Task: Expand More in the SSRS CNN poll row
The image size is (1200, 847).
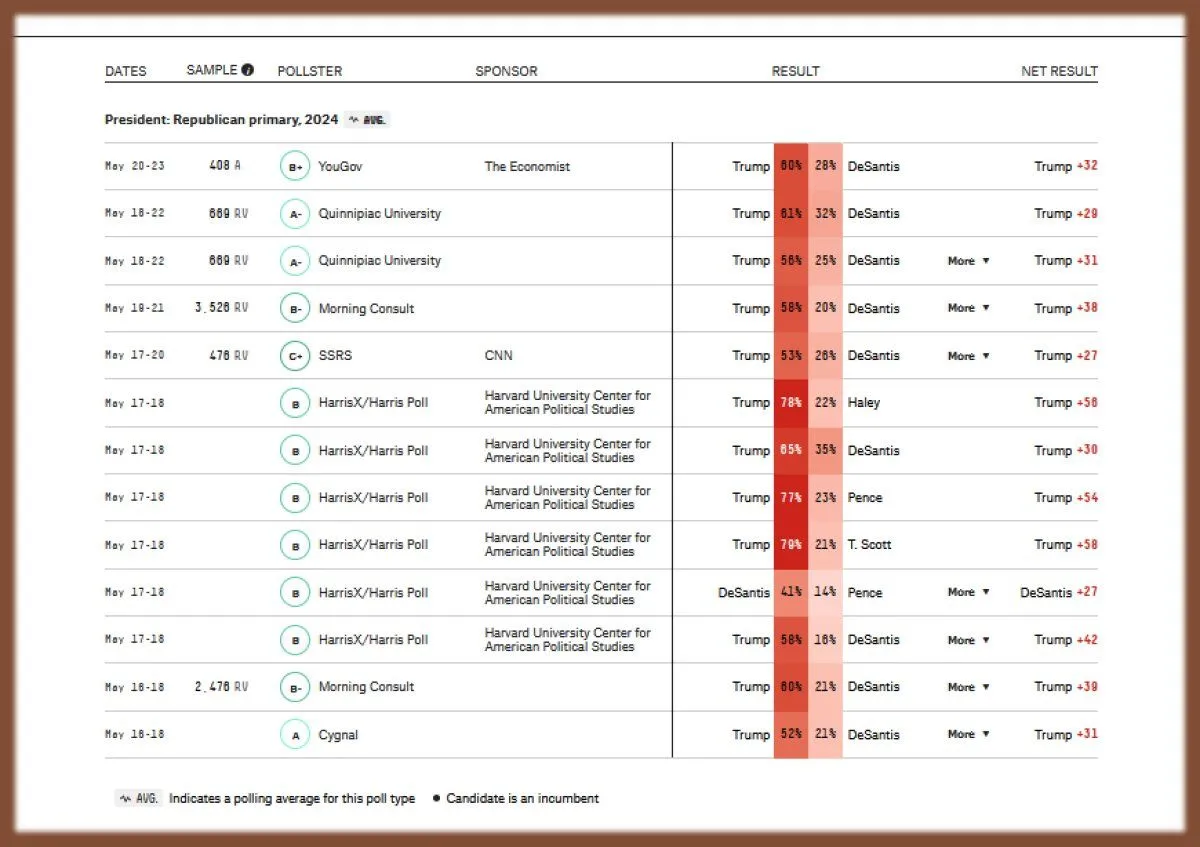Action: click(x=968, y=356)
